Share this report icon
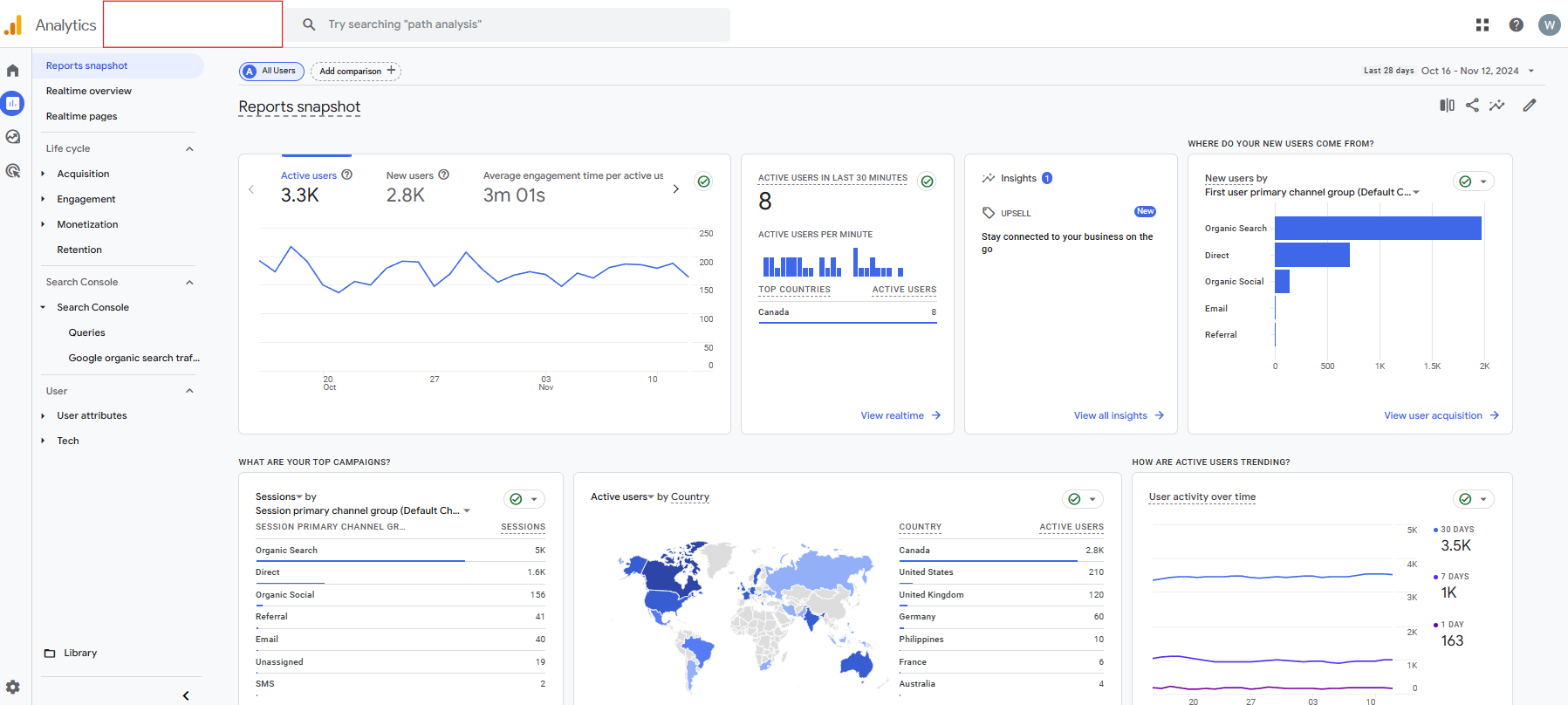 1472,106
